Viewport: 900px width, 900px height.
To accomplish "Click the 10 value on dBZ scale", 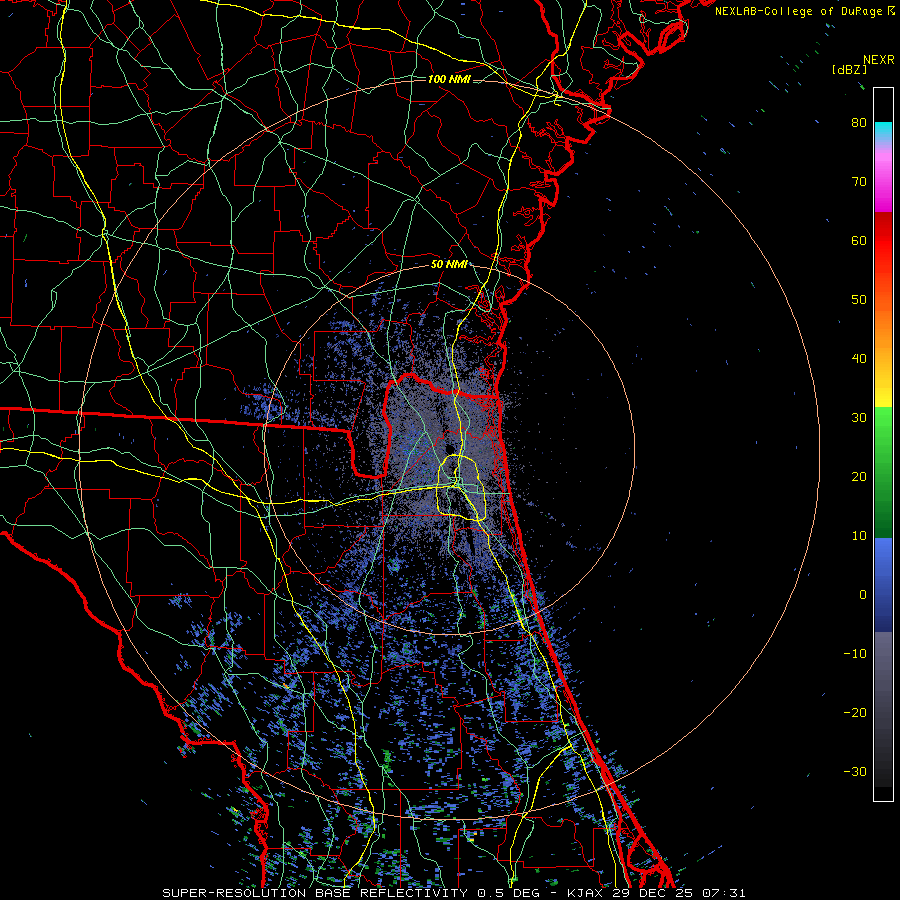I will 859,536.
